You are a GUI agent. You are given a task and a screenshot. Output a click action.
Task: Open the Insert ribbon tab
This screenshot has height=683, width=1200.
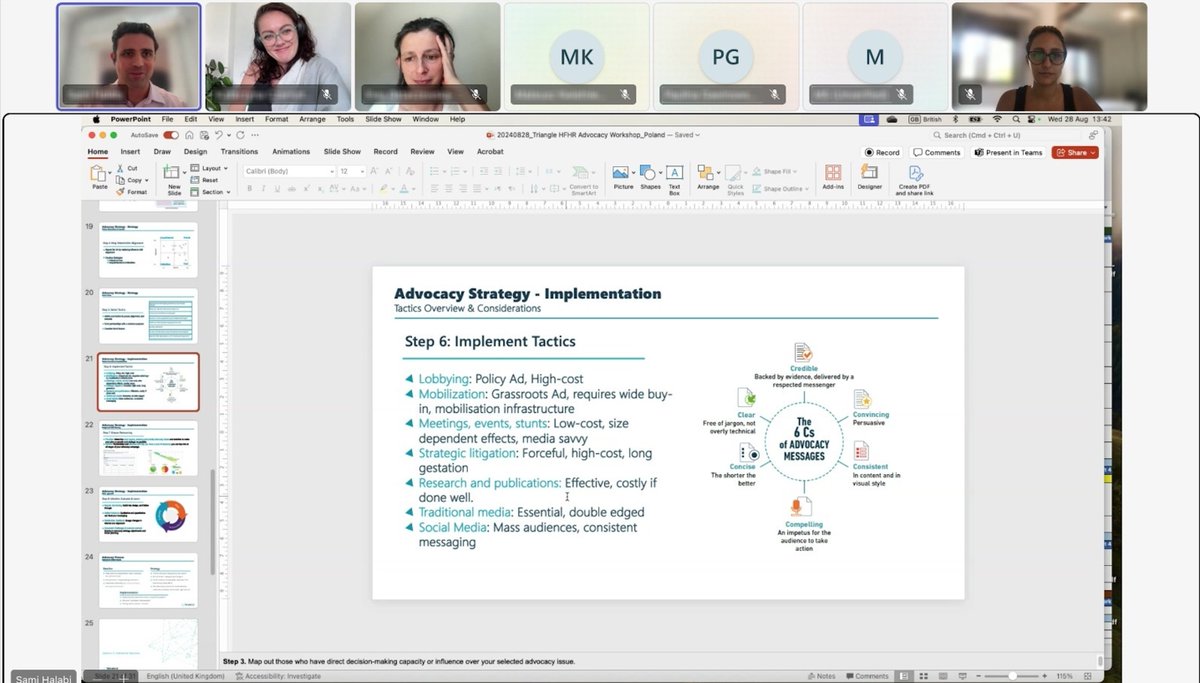pyautogui.click(x=130, y=151)
